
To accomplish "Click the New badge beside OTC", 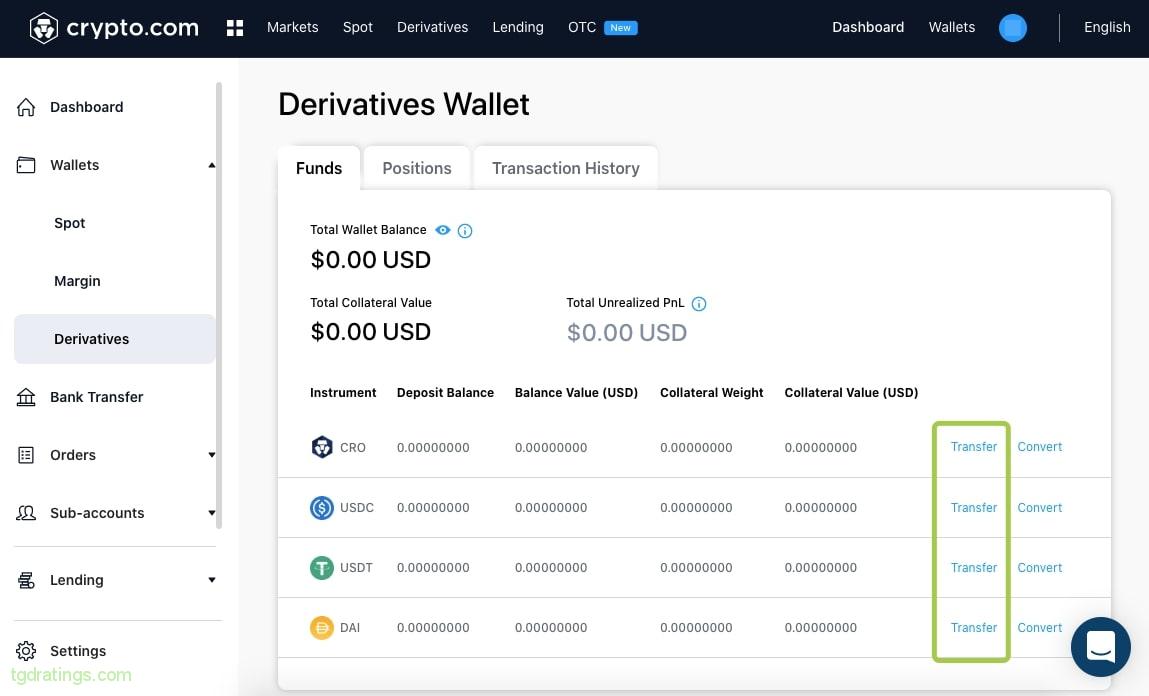I will (620, 28).
